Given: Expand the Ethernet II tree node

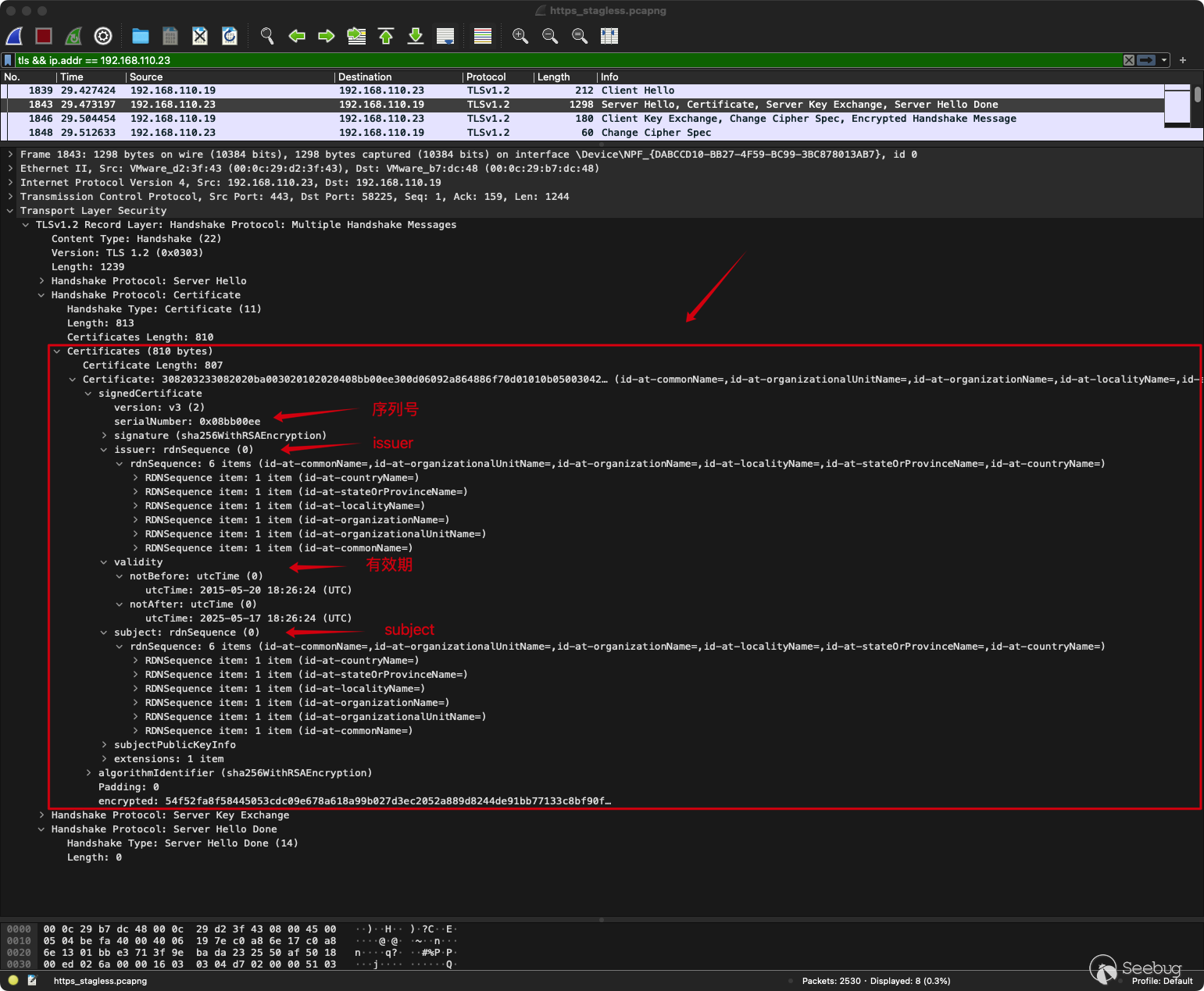Looking at the screenshot, I should [10, 169].
